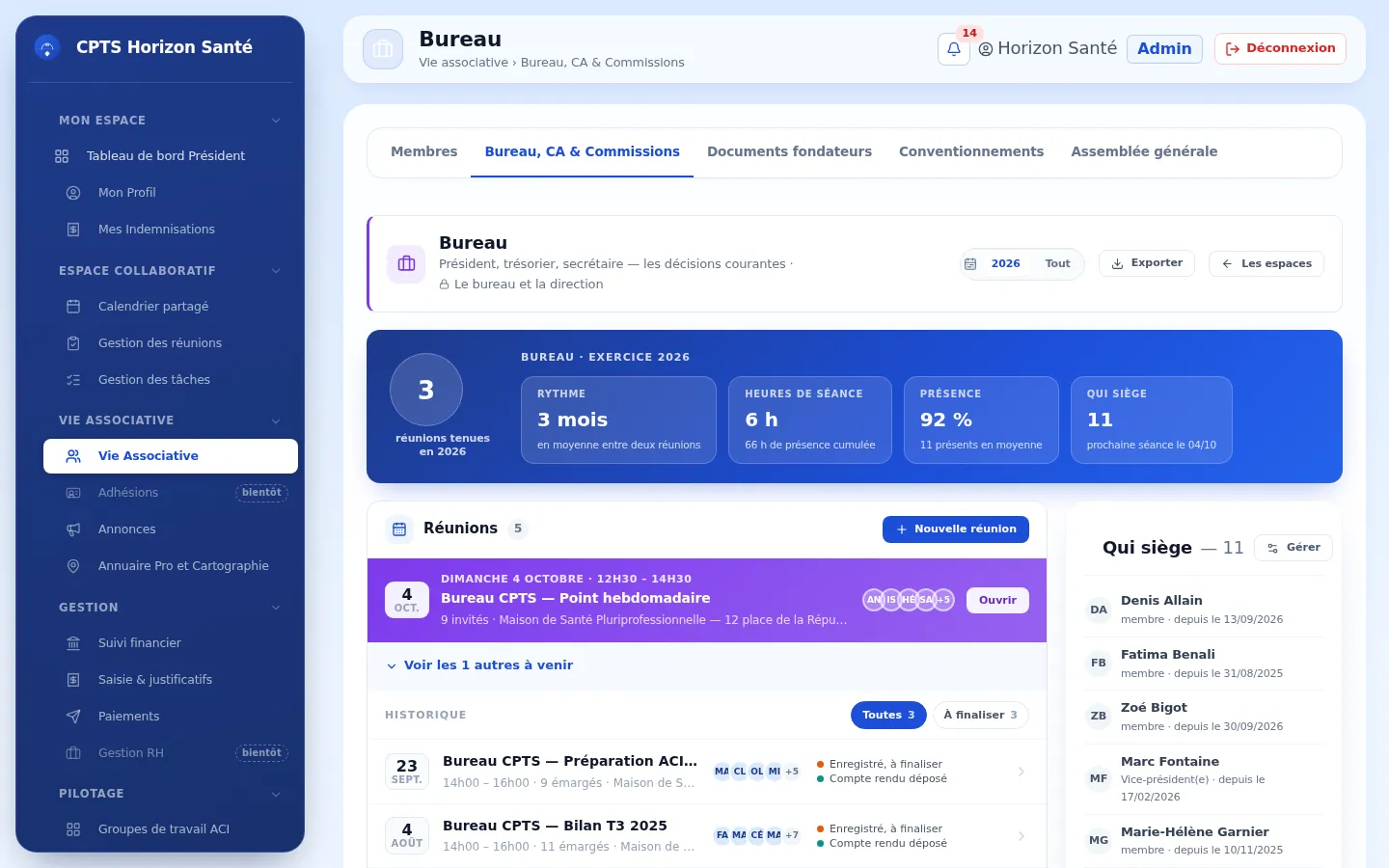The height and width of the screenshot is (868, 1389).
Task: Click the Mon Profil user icon
Action: point(73,193)
